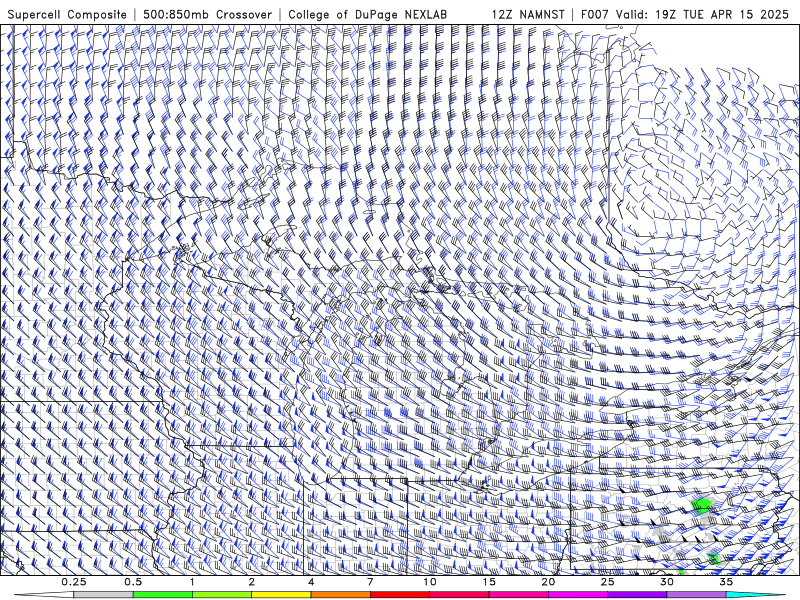Select the cyan above-35 legend arrow segment
800x600 pixels.
tap(756, 595)
